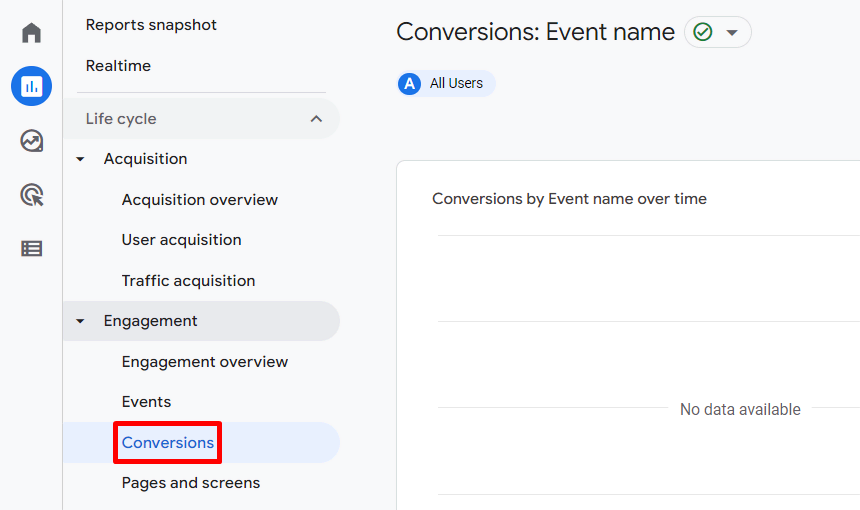Image resolution: width=860 pixels, height=510 pixels.
Task: Collapse the Acquisition tree arrow
Action: (x=80, y=159)
